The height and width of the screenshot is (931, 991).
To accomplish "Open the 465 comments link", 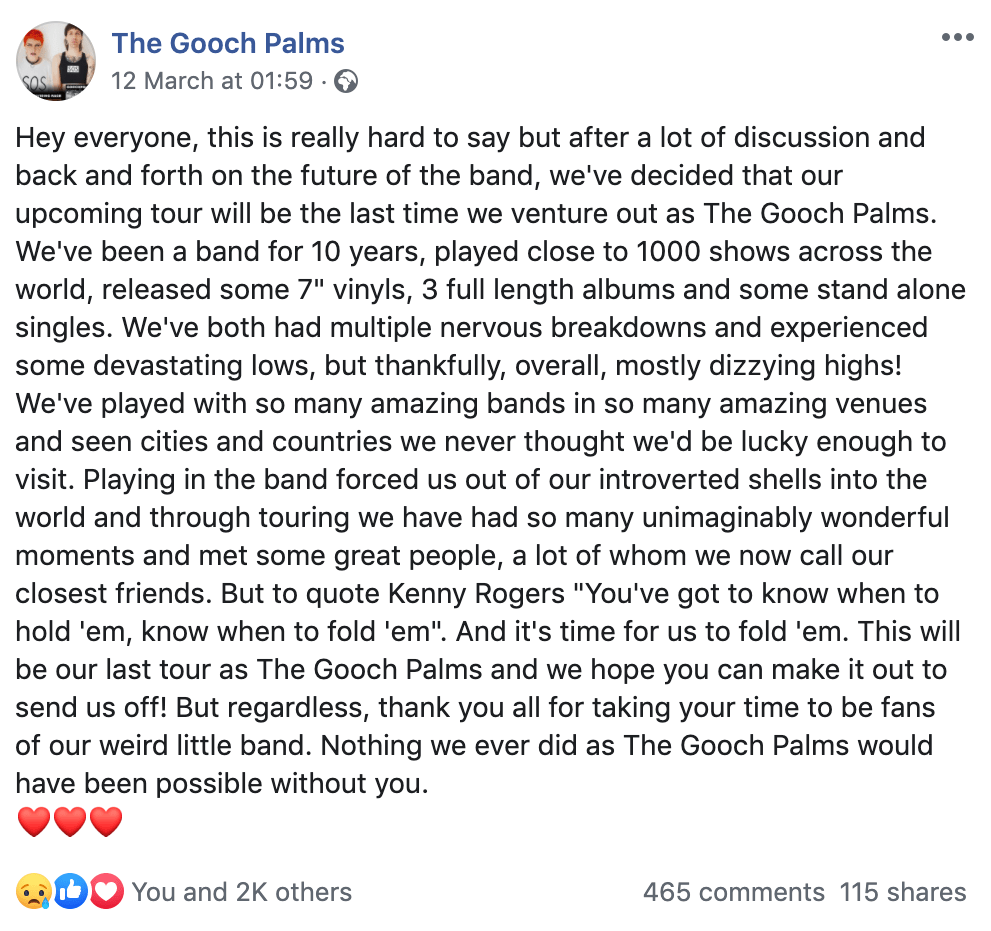I will click(x=733, y=892).
